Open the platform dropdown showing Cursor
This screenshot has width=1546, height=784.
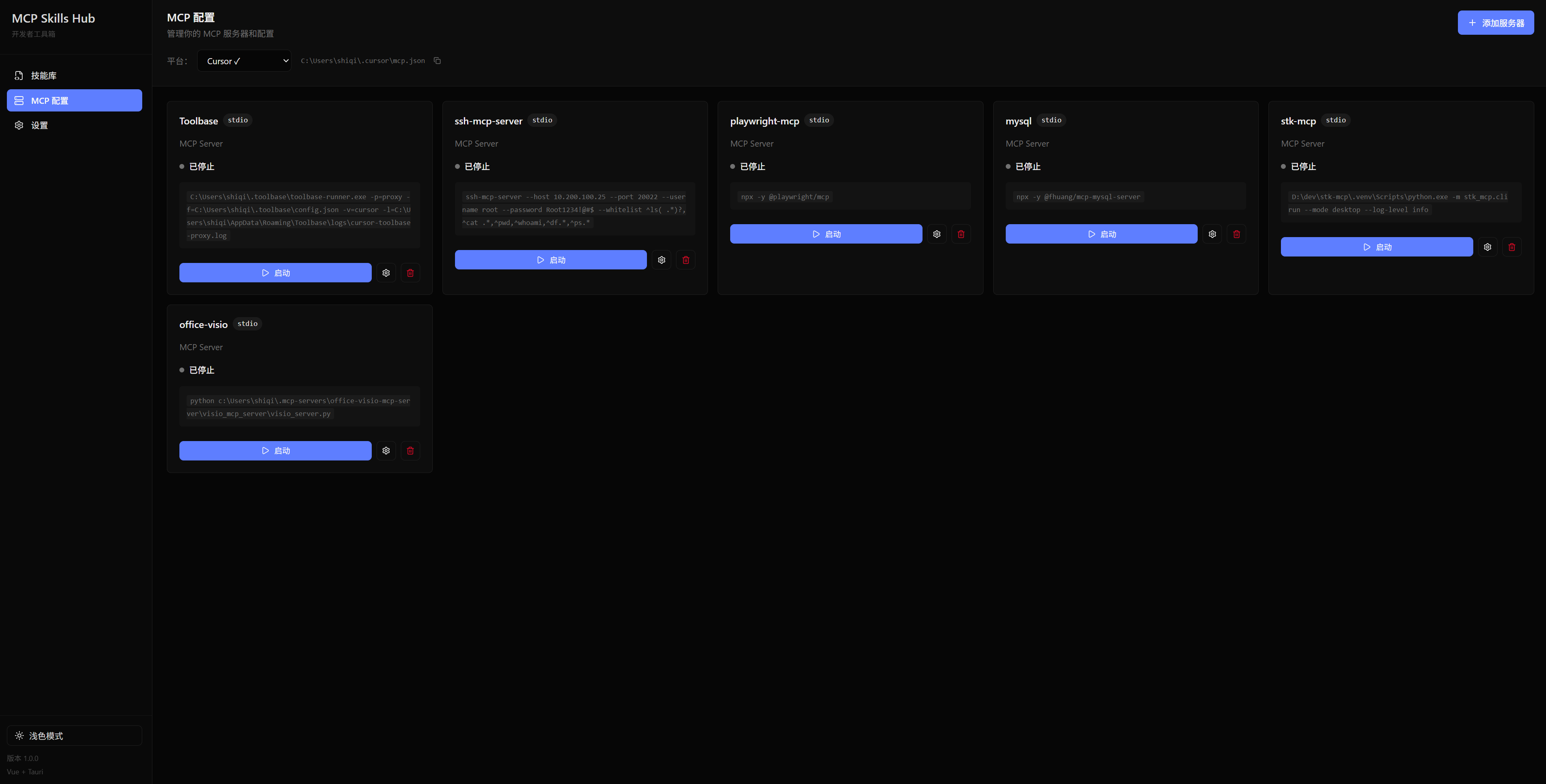[x=244, y=61]
